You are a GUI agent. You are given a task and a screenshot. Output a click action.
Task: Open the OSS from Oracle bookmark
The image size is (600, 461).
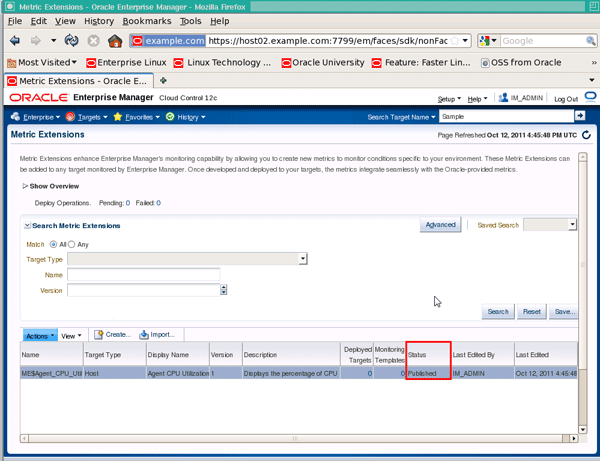click(x=521, y=62)
